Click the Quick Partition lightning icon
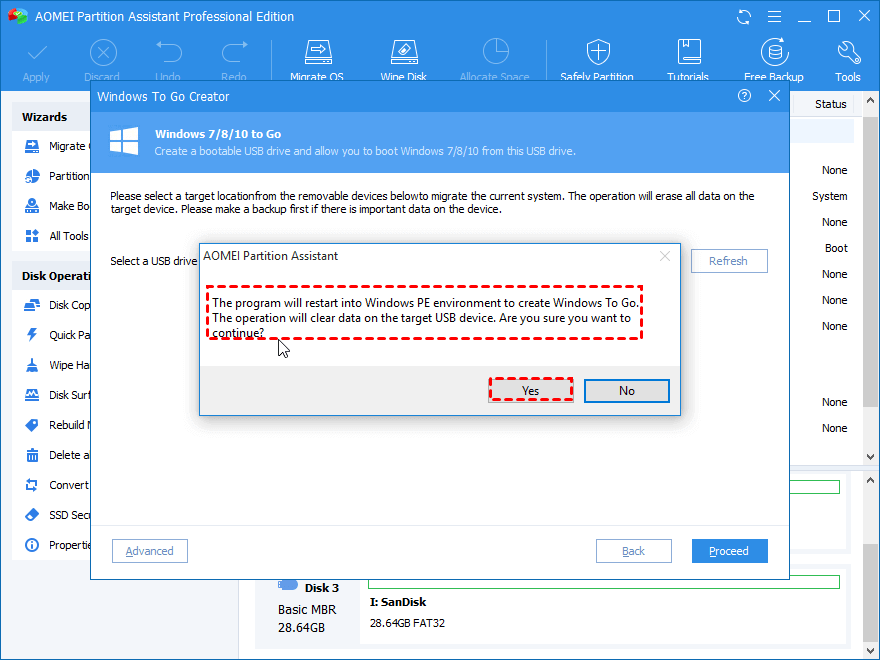Viewport: 880px width, 660px height. coord(32,335)
